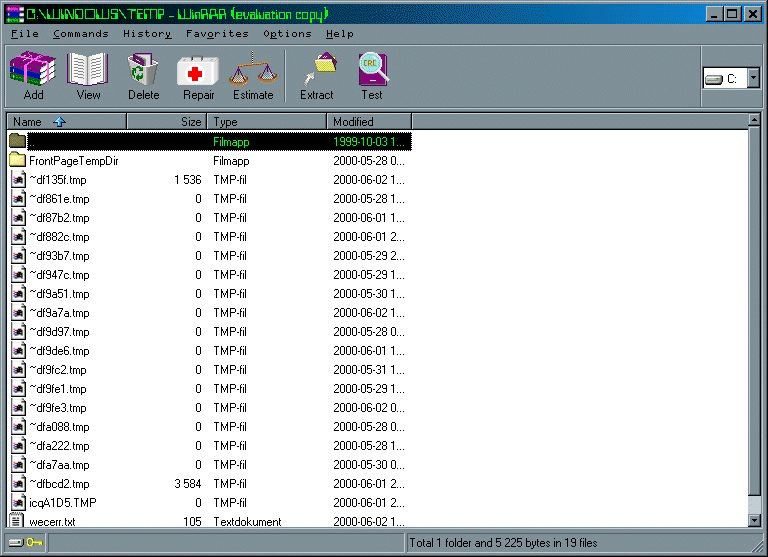Select file ~dfa222.tmp

pos(59,446)
